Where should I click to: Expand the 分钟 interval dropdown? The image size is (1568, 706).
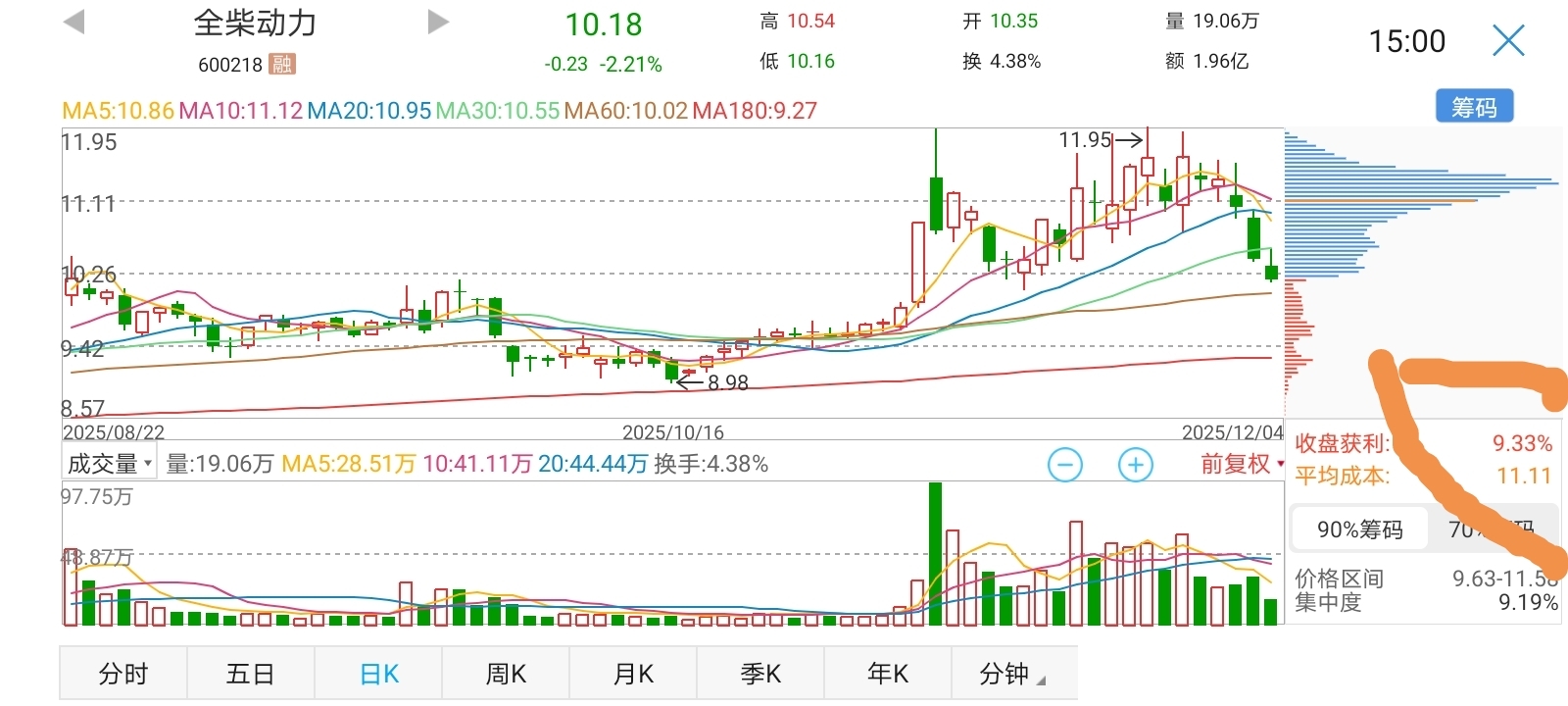pos(1013,674)
